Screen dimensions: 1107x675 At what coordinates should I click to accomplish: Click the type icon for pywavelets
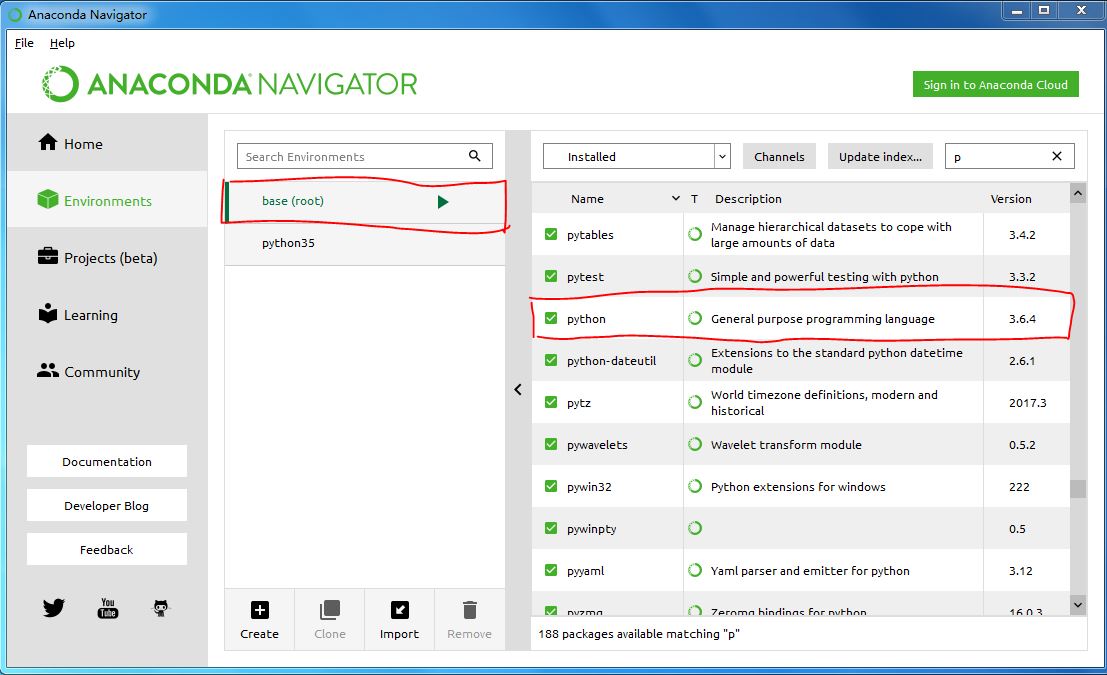pos(695,444)
